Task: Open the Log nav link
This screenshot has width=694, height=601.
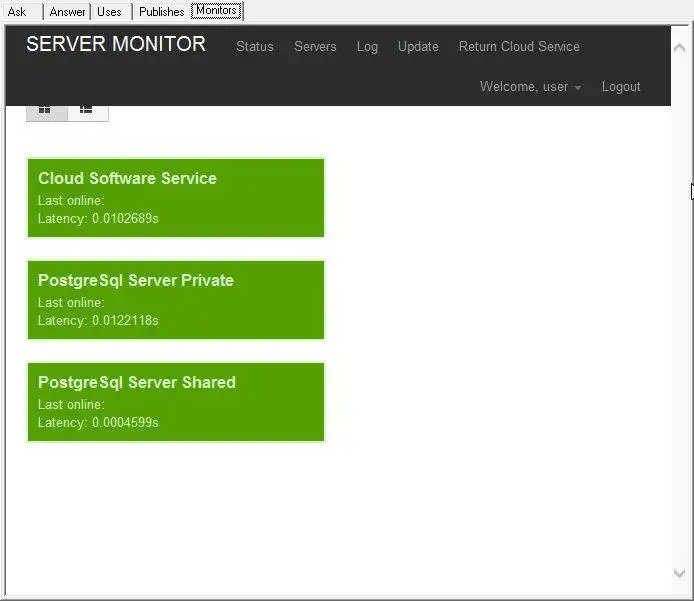Action: pyautogui.click(x=367, y=46)
